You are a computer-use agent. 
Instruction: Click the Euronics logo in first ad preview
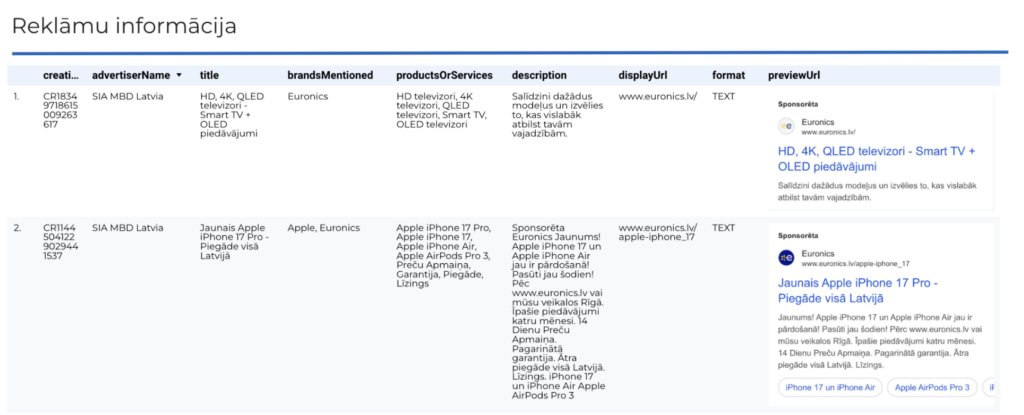pyautogui.click(x=786, y=126)
